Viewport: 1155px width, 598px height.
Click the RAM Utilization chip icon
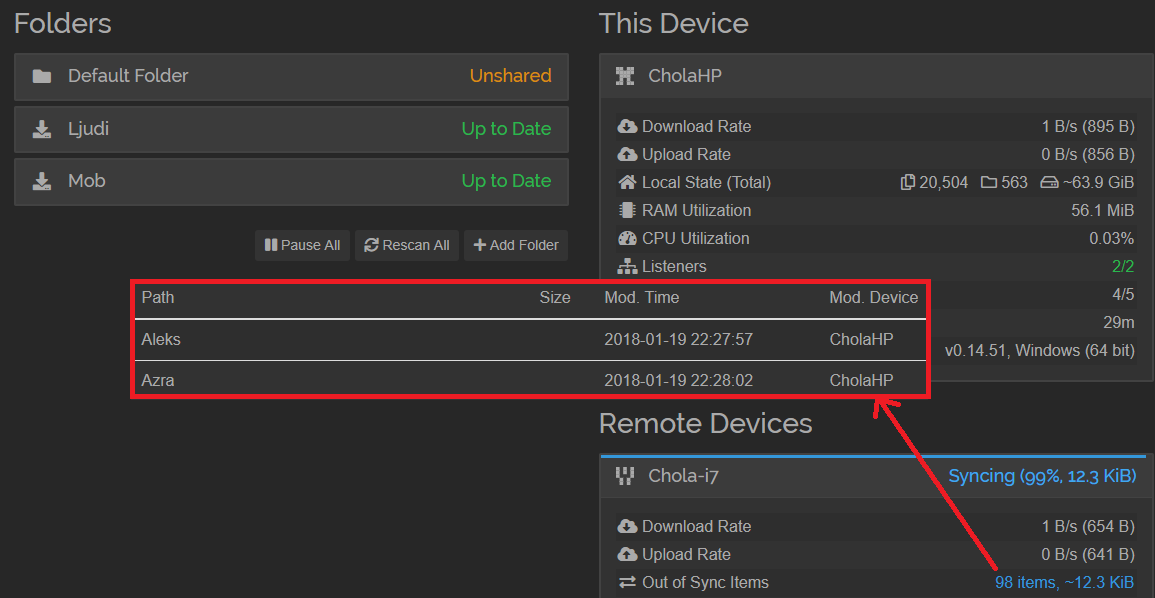click(x=627, y=211)
